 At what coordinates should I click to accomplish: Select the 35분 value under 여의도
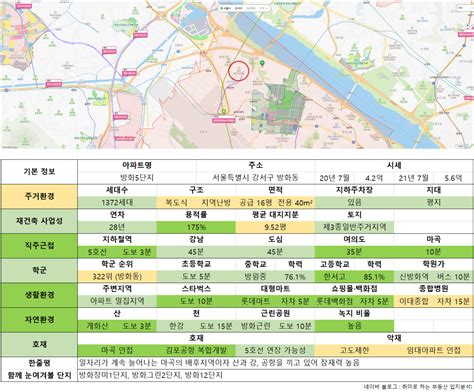[354, 252]
